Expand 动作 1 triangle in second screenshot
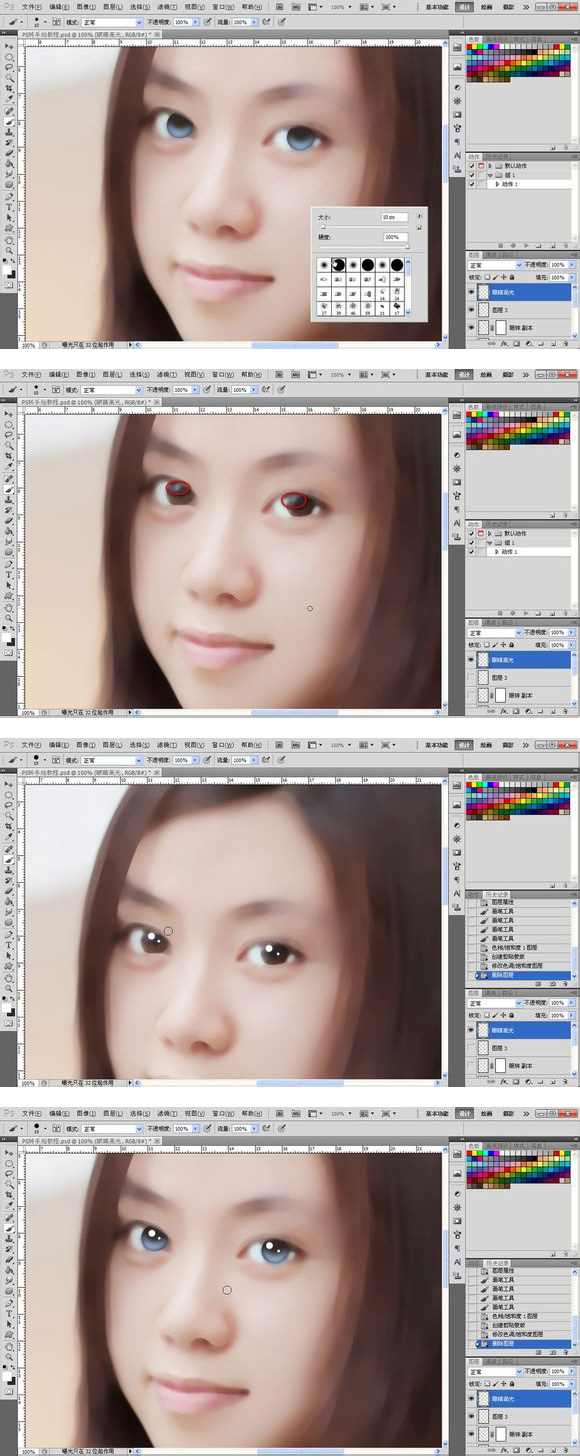This screenshot has height=1456, width=580. 497,552
